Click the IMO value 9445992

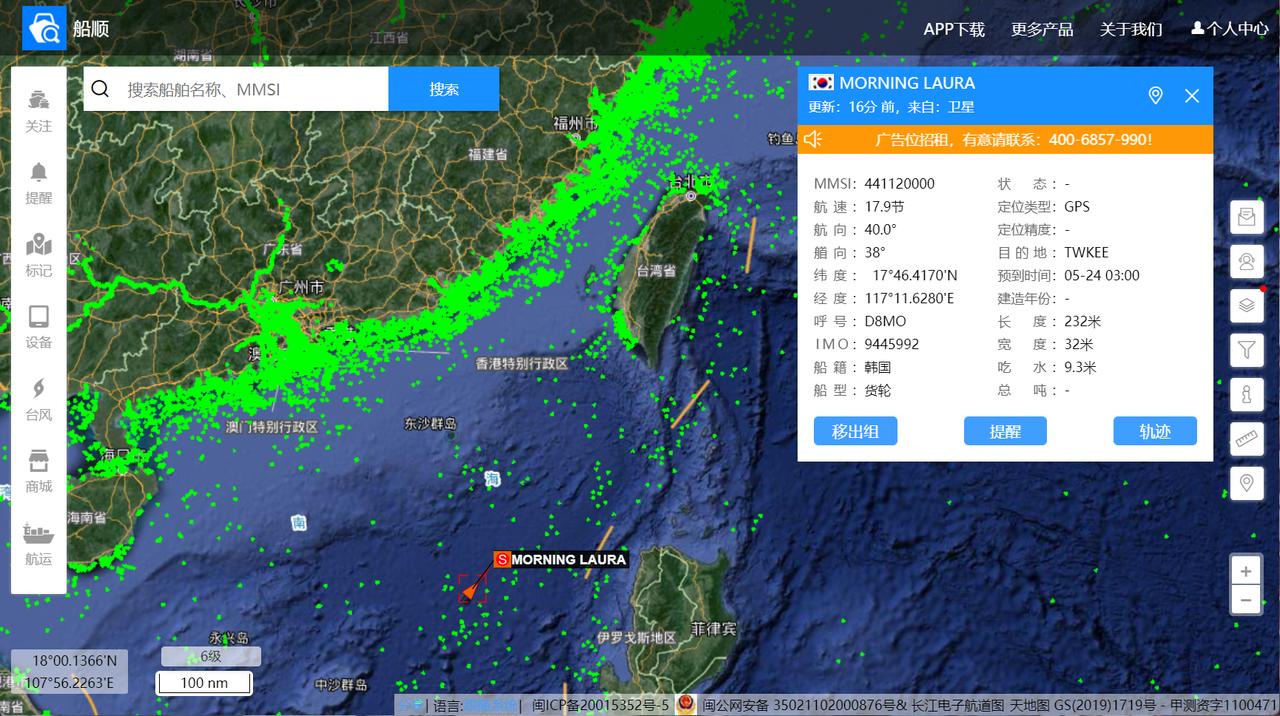(892, 344)
